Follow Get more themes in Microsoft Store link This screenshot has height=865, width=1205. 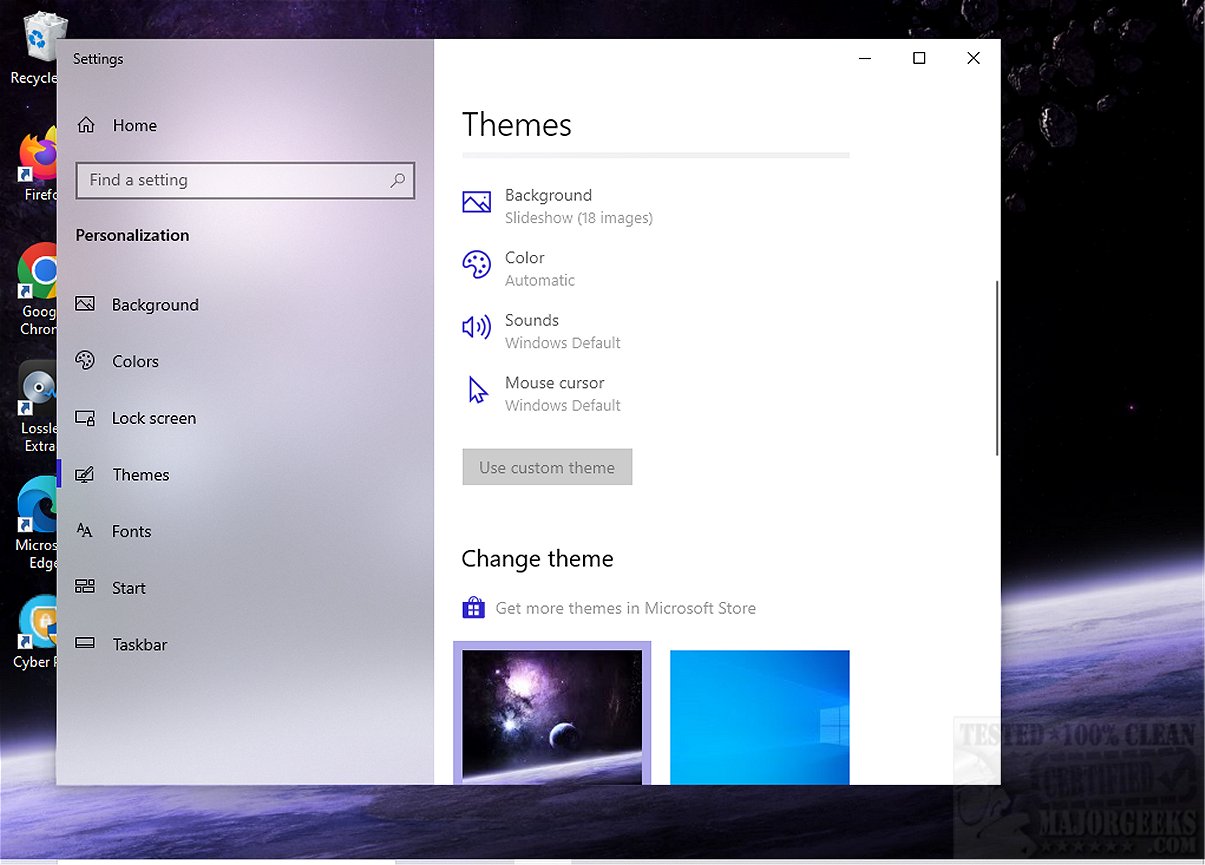[x=625, y=608]
